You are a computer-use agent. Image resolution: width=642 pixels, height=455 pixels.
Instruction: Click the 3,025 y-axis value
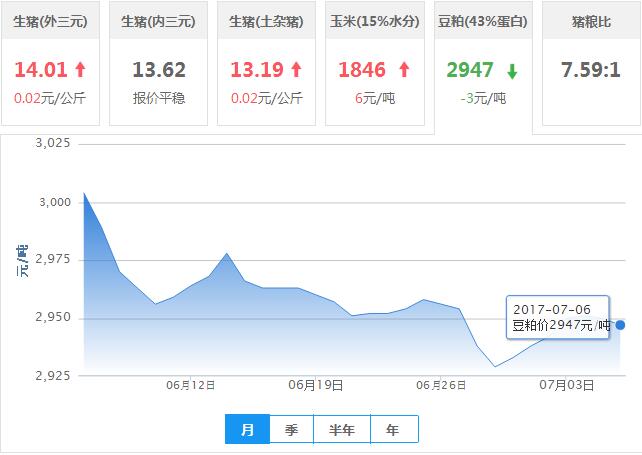click(x=53, y=143)
